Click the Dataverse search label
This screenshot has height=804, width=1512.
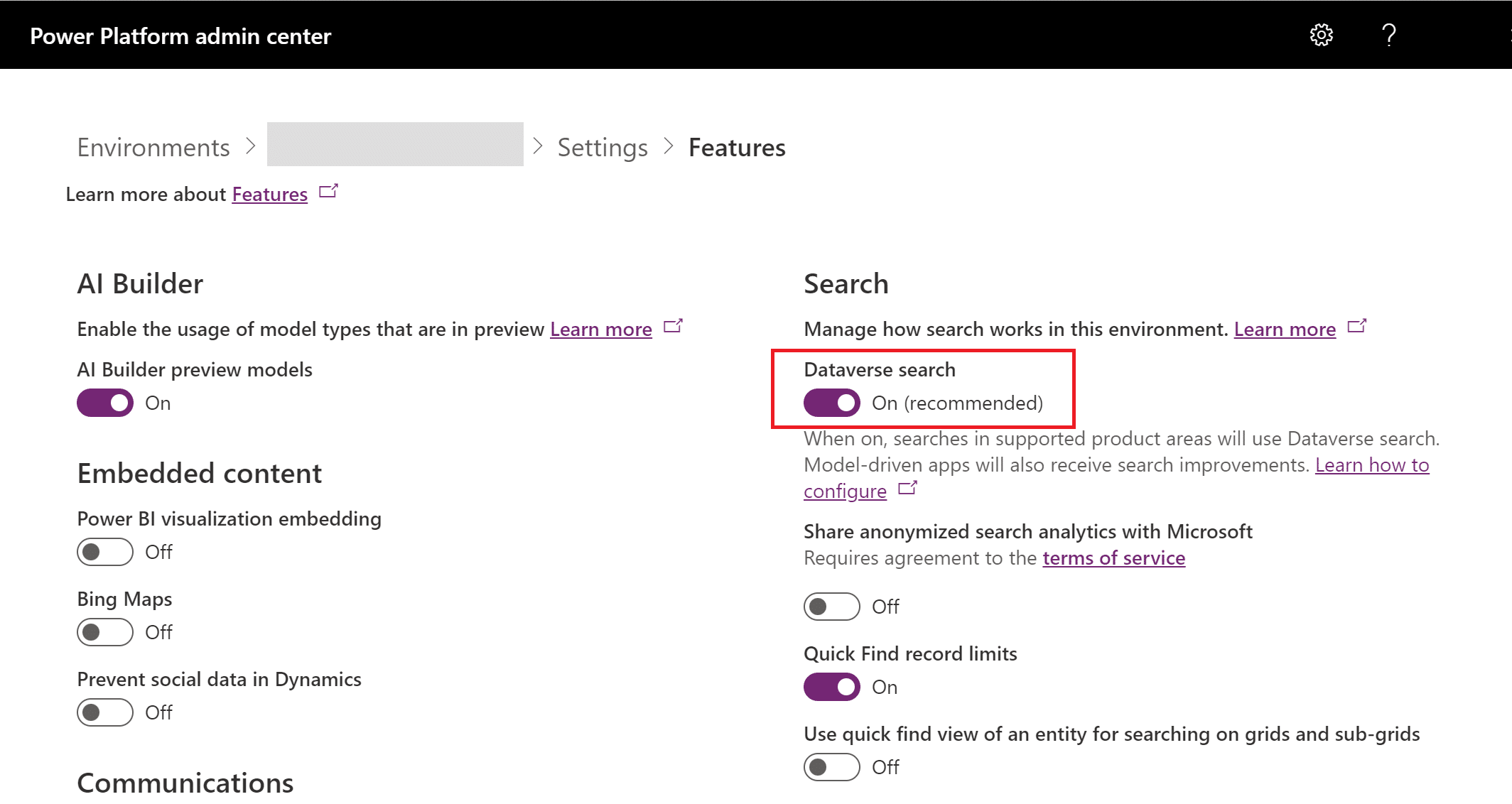[880, 369]
